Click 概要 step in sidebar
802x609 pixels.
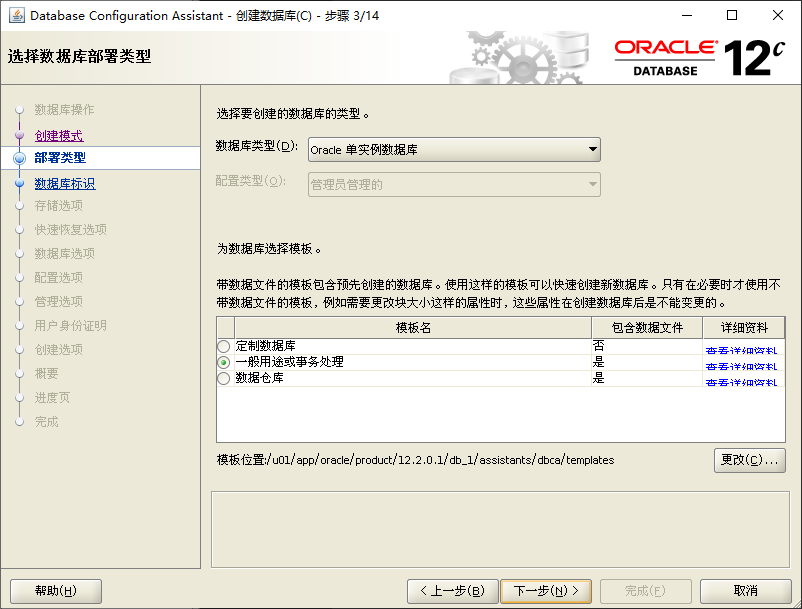(47, 374)
